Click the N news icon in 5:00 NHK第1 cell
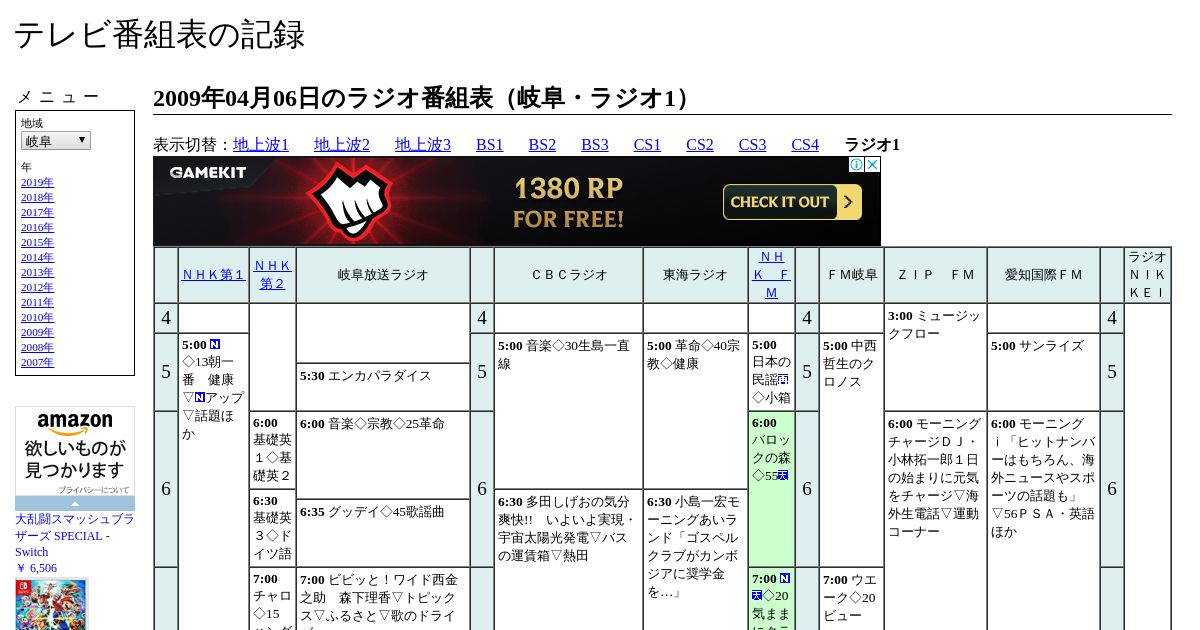The width and height of the screenshot is (1200, 630). point(215,345)
